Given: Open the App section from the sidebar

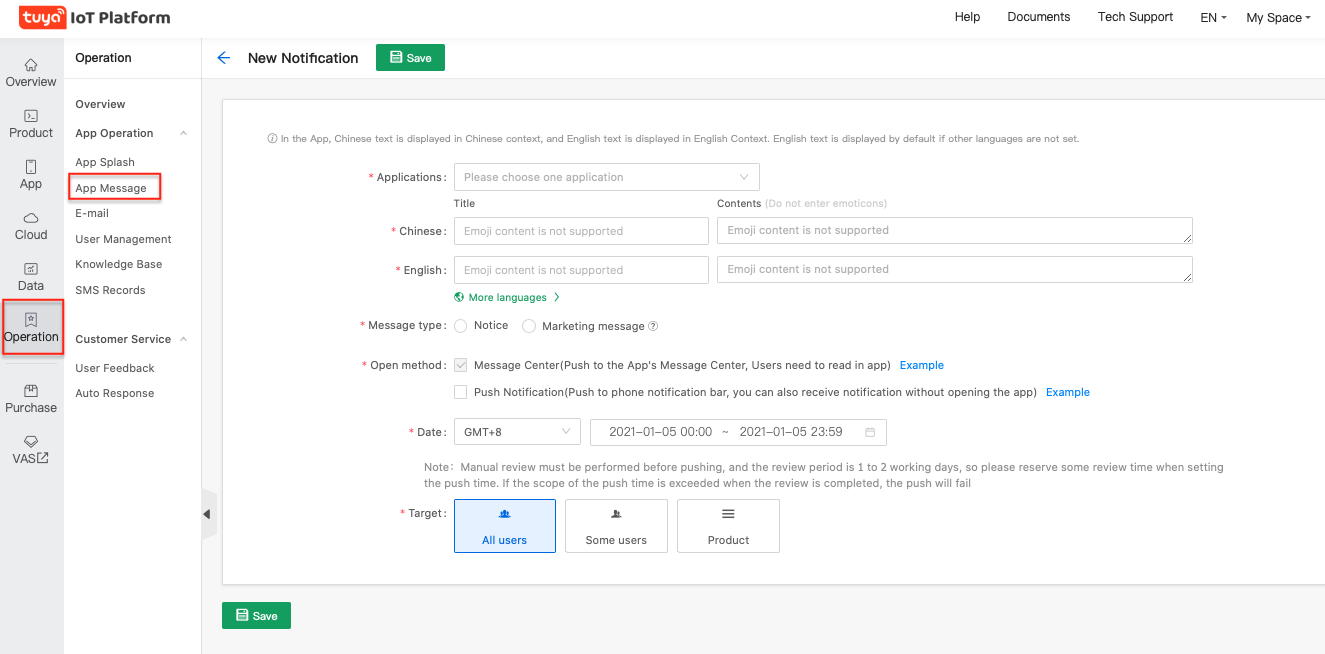Looking at the screenshot, I should (30, 173).
